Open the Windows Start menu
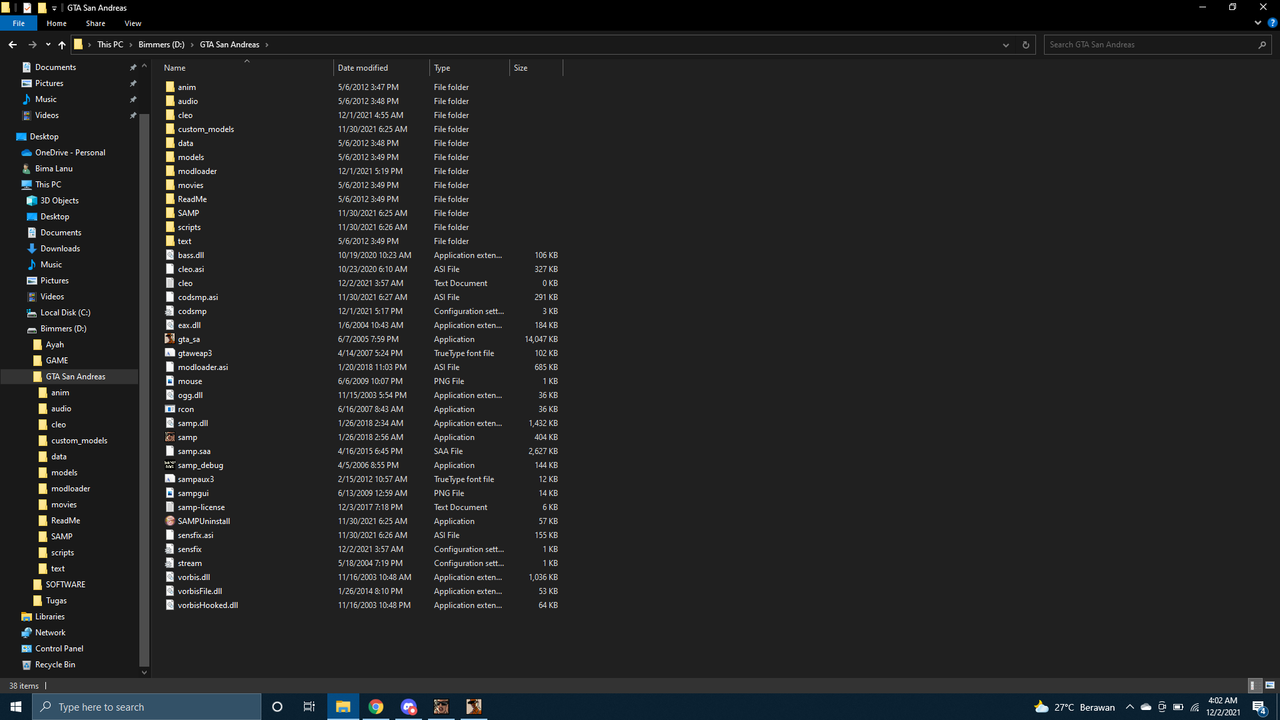 point(16,707)
